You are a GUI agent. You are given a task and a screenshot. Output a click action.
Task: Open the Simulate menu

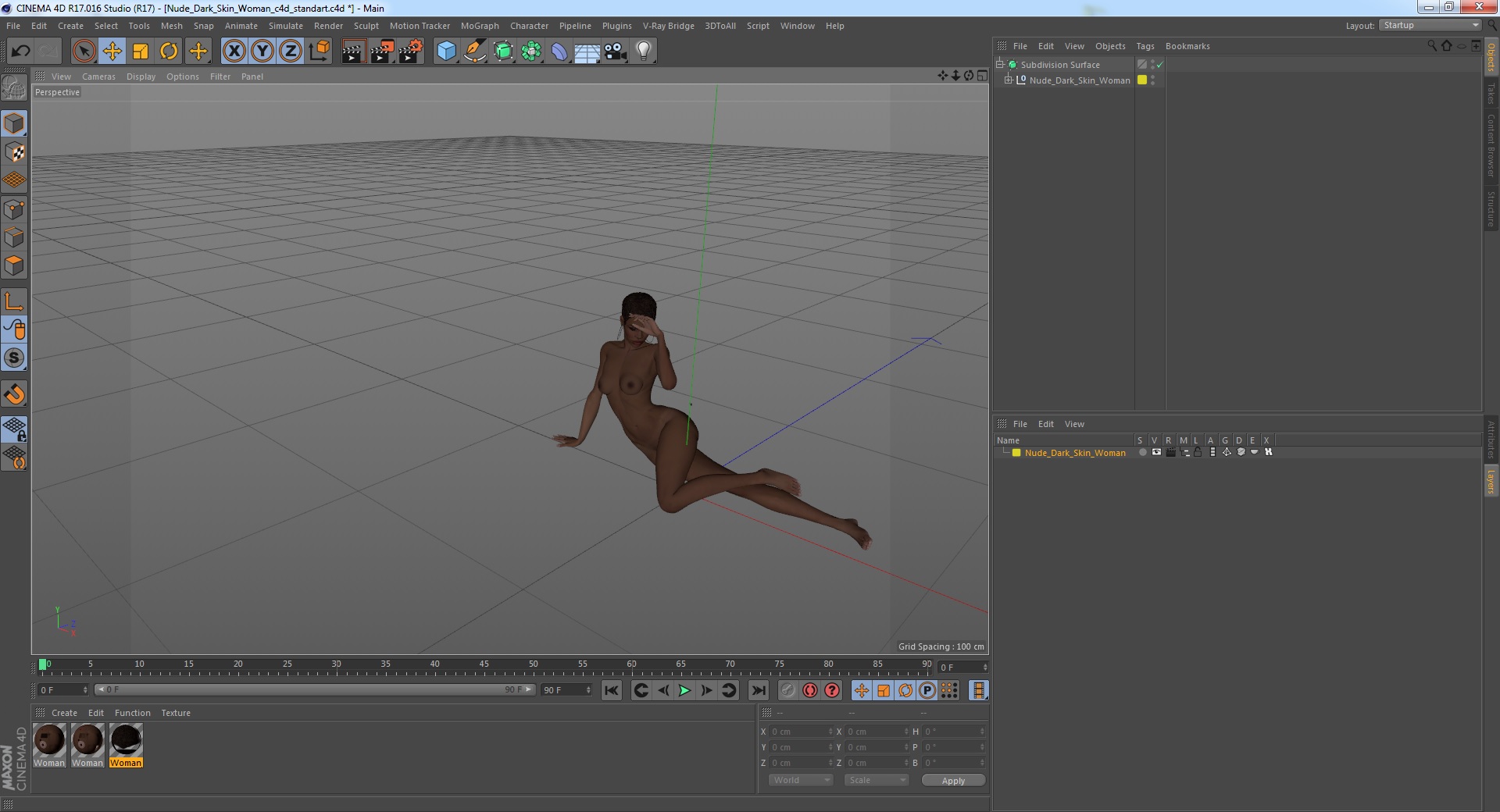point(286,26)
